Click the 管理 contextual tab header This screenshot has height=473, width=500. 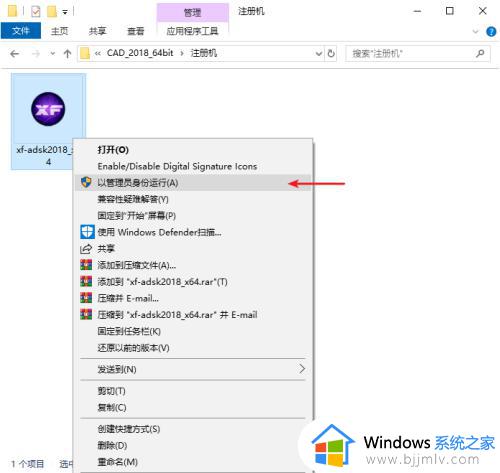(x=193, y=13)
